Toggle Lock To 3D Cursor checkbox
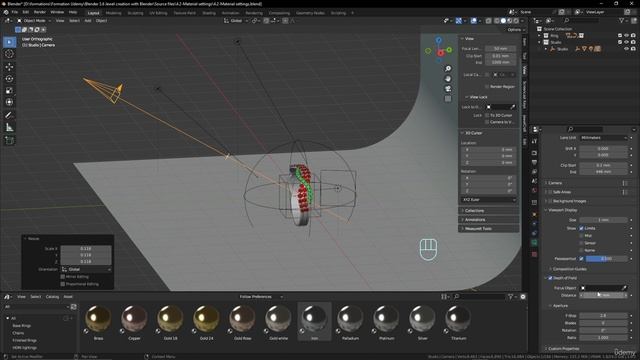Image resolution: width=640 pixels, height=360 pixels. pos(487,116)
